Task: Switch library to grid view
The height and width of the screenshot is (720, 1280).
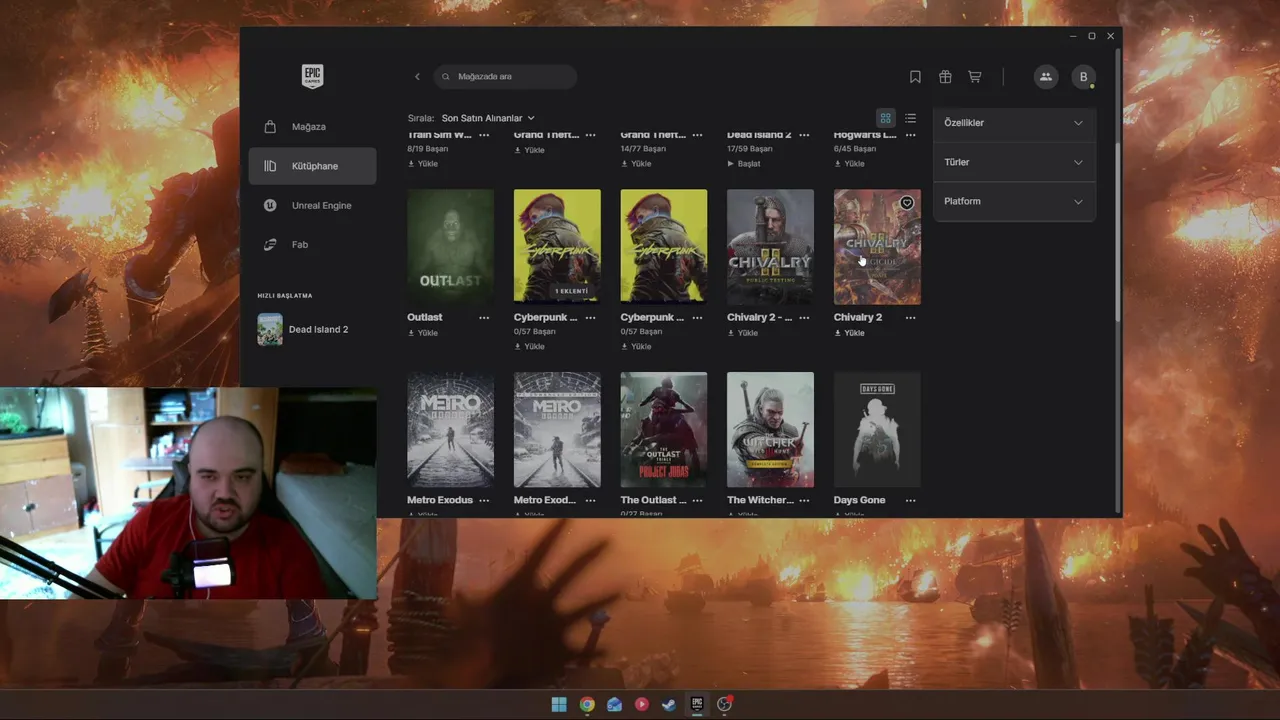Action: [885, 118]
